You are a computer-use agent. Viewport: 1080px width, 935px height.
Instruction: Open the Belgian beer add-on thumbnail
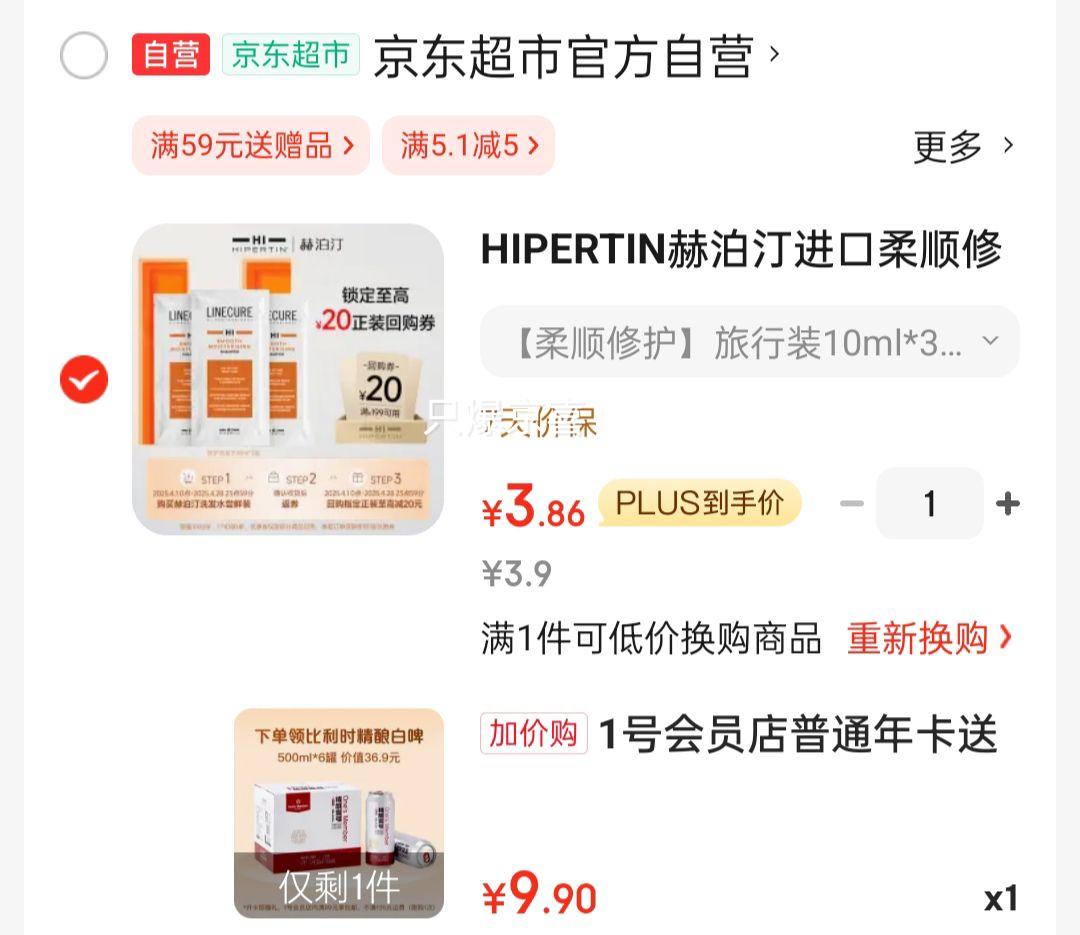339,813
